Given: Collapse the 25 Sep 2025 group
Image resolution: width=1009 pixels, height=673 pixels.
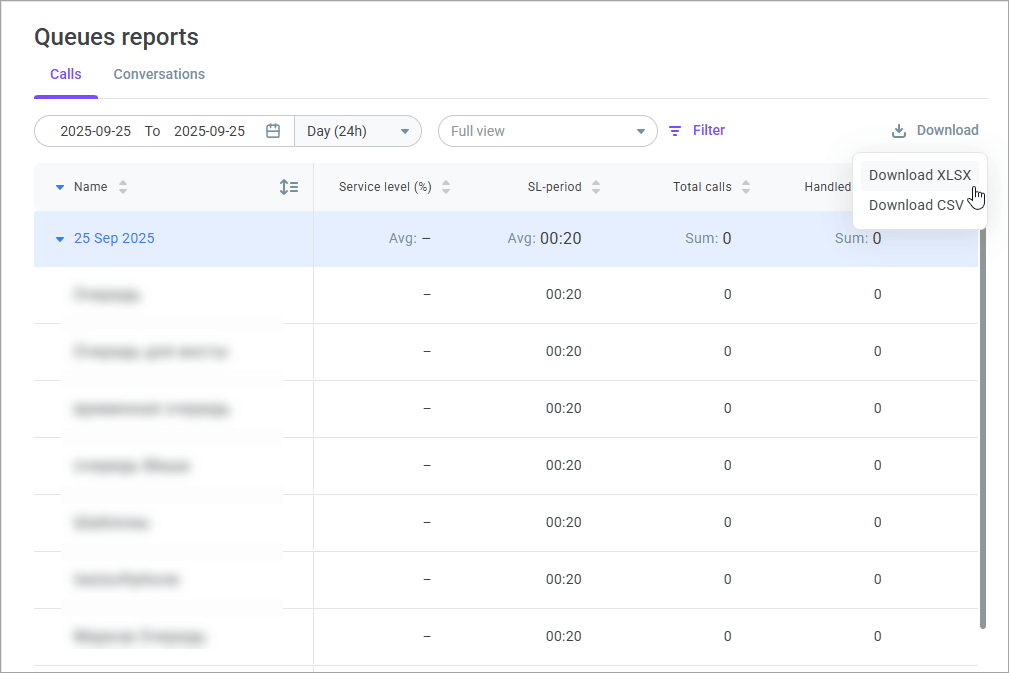Looking at the screenshot, I should [x=60, y=239].
